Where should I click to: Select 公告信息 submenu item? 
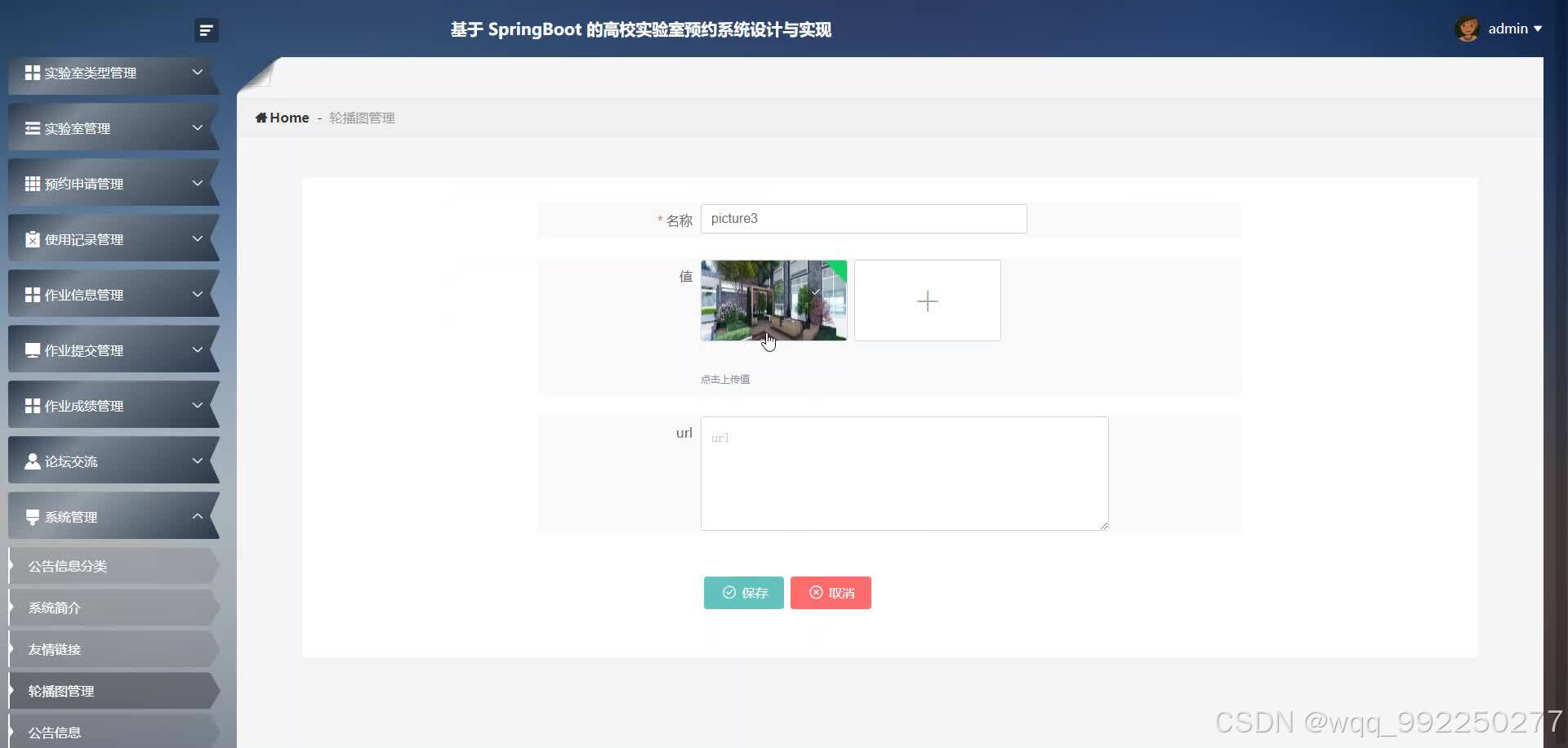(x=114, y=732)
